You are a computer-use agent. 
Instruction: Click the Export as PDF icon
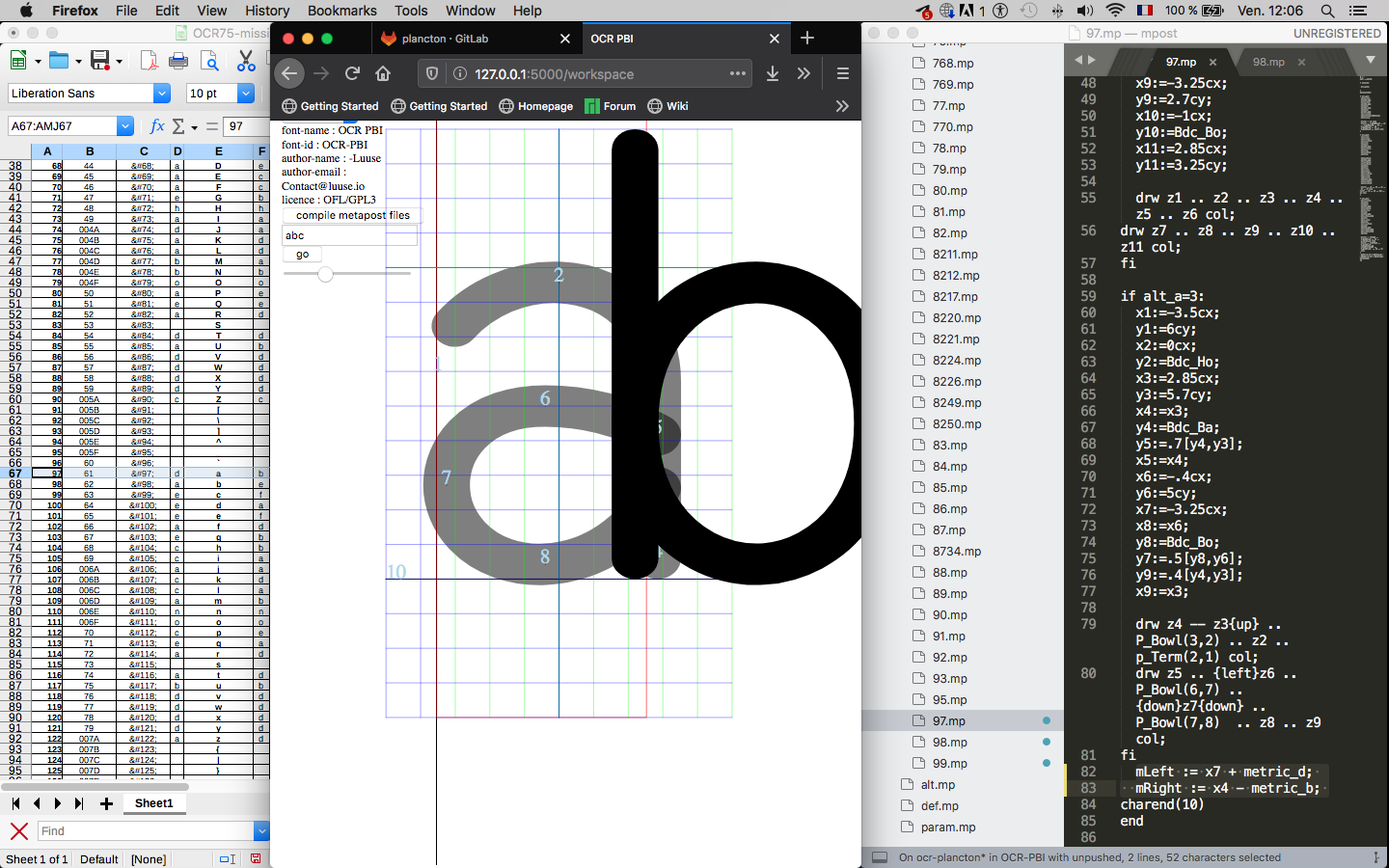[x=149, y=61]
